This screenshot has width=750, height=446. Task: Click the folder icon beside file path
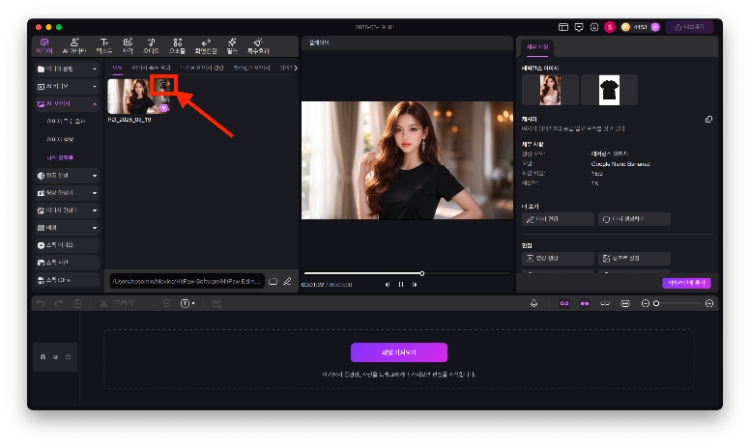(x=273, y=281)
